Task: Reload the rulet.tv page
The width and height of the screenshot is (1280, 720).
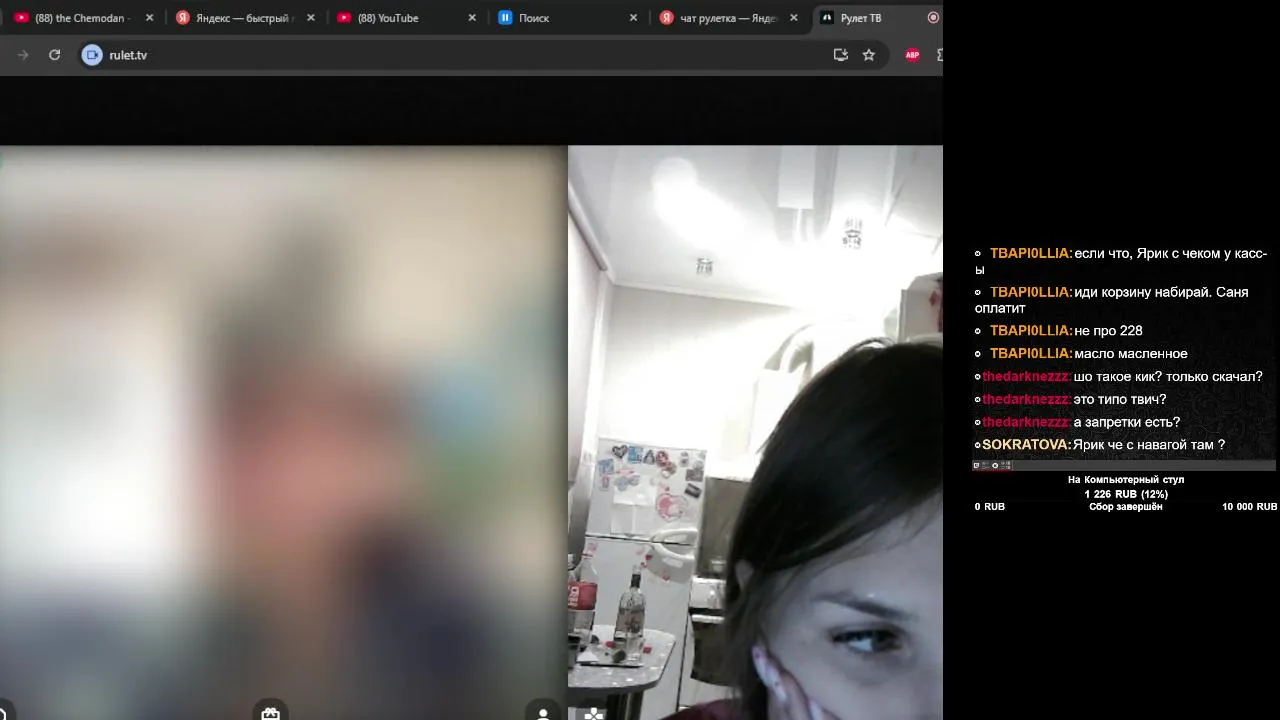Action: click(55, 55)
